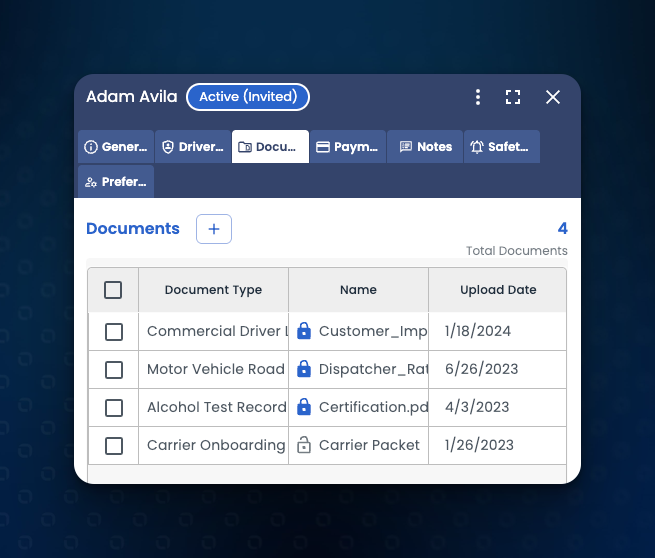The image size is (655, 558).
Task: Sort by the Name column header
Action: point(358,290)
